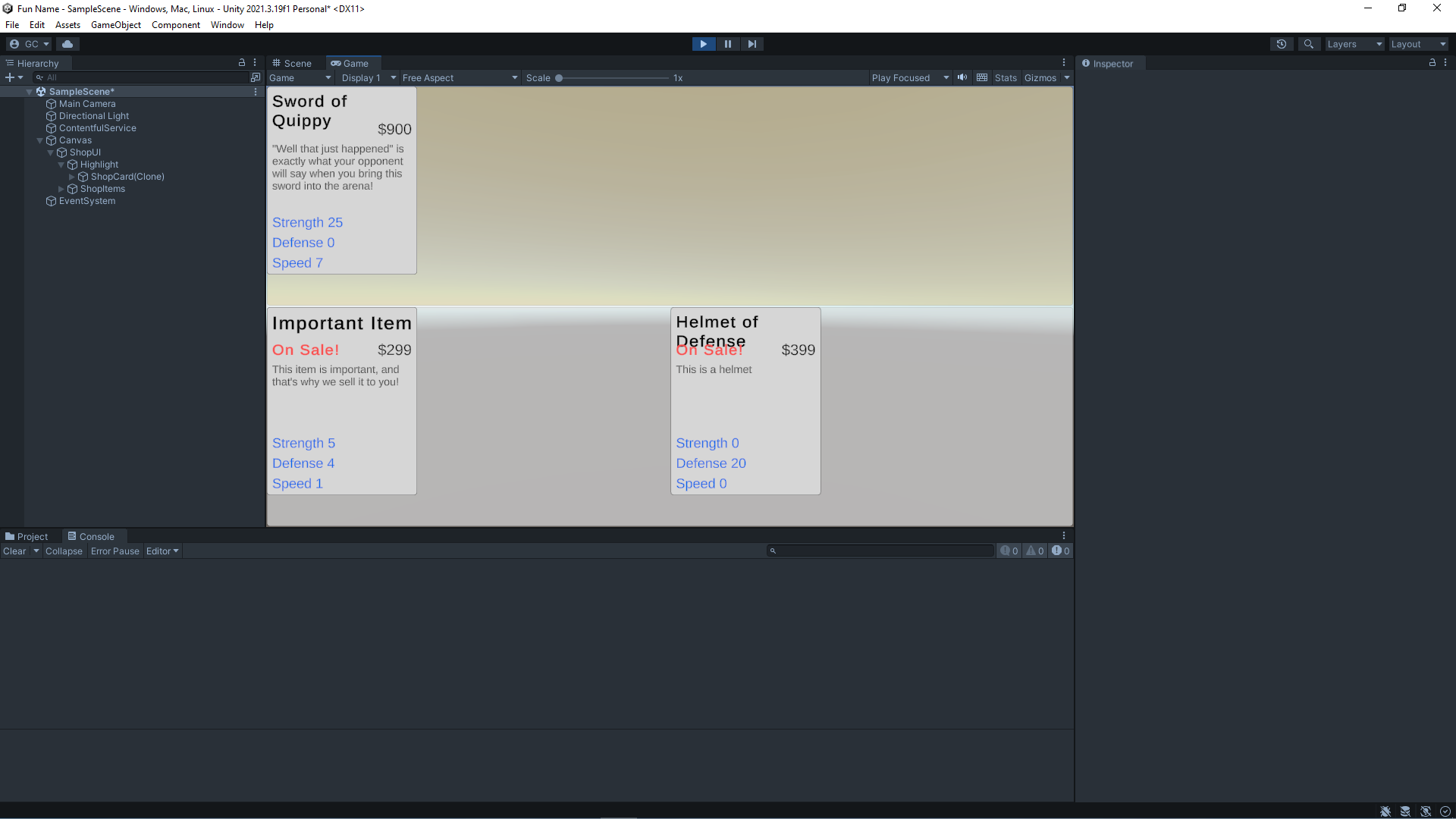Switch to the Project tab

click(28, 536)
